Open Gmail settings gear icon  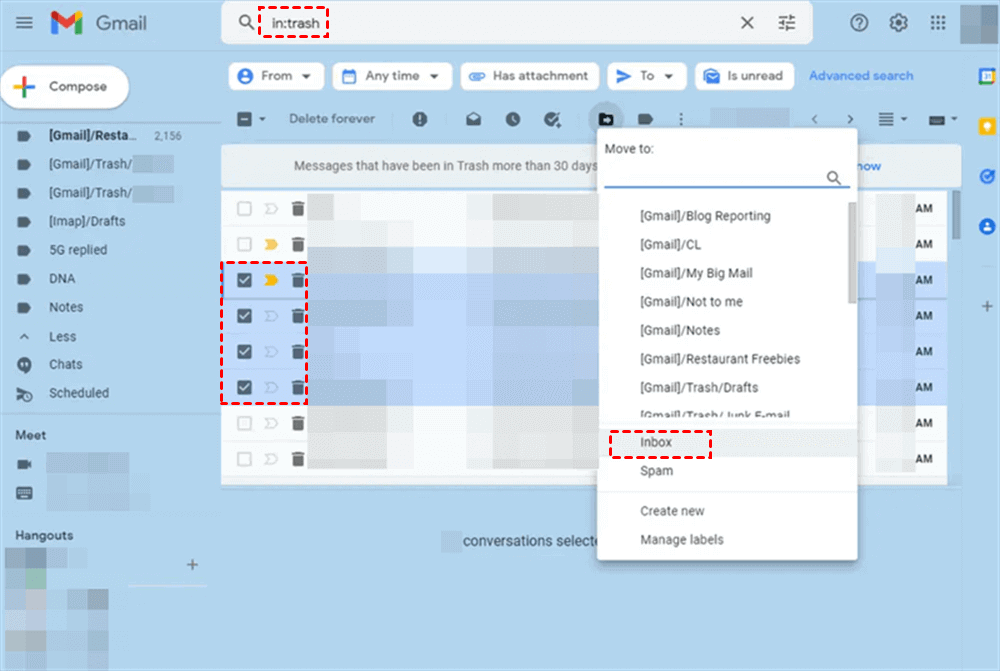pos(899,23)
